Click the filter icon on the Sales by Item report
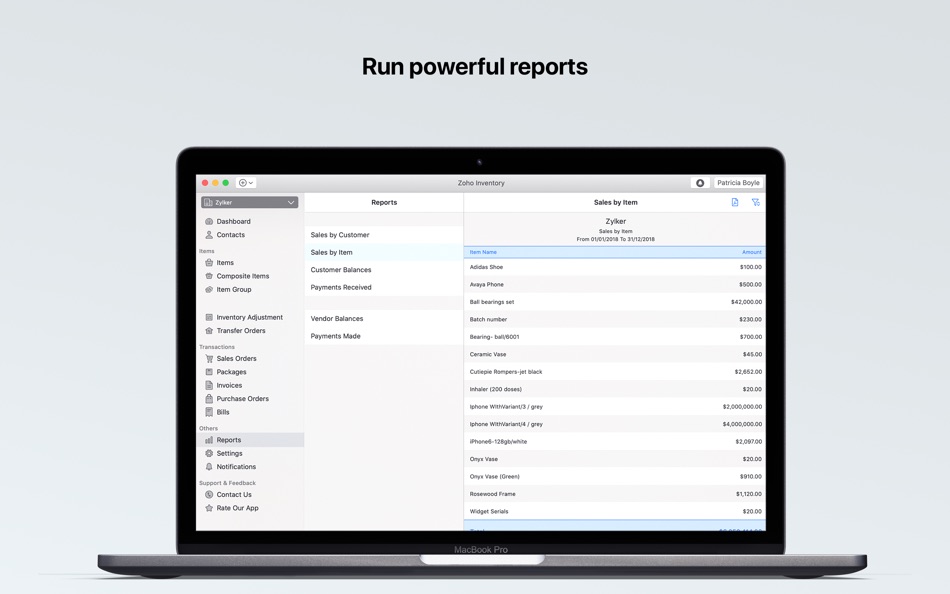The image size is (950, 594). [755, 201]
